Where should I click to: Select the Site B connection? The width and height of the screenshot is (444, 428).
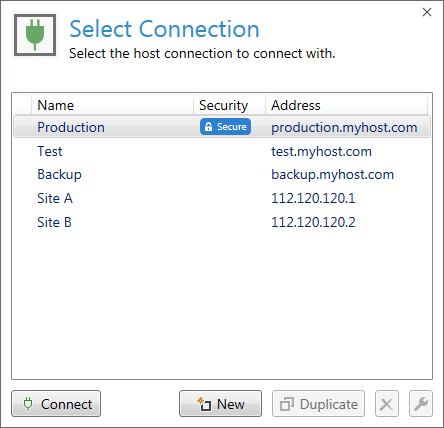222,222
